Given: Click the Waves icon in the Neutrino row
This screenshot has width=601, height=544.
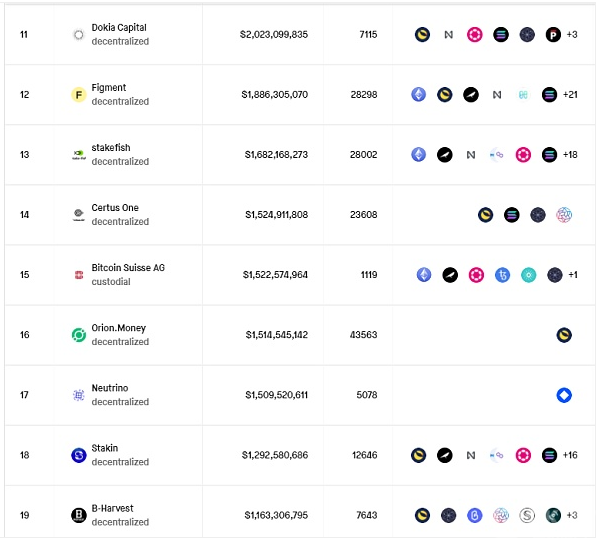Looking at the screenshot, I should click(x=564, y=395).
